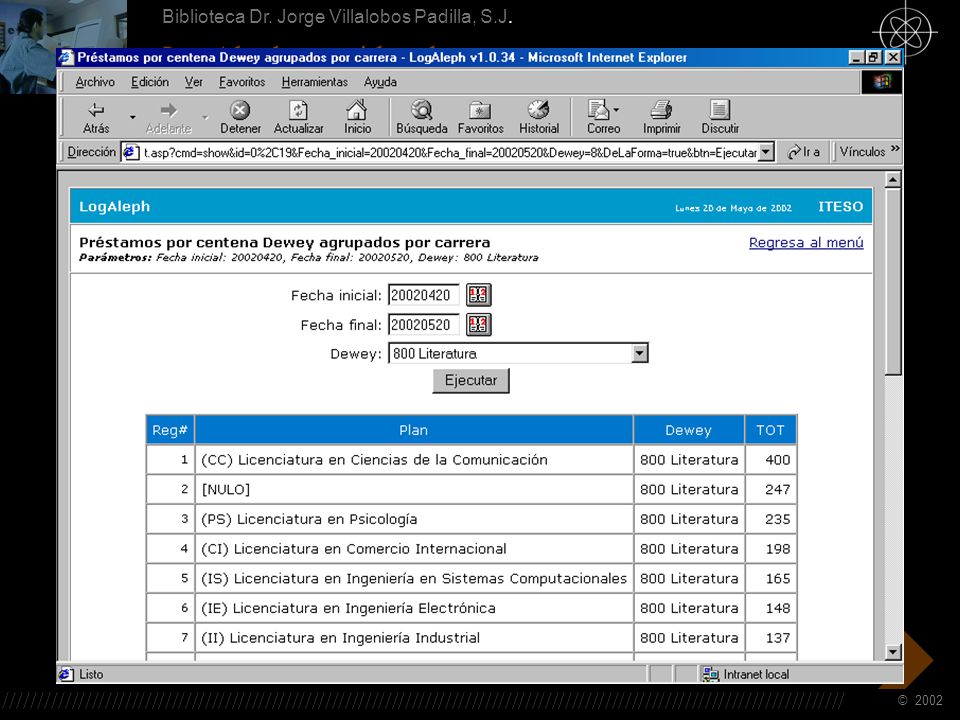Click the scrollbar up arrow

tap(893, 179)
